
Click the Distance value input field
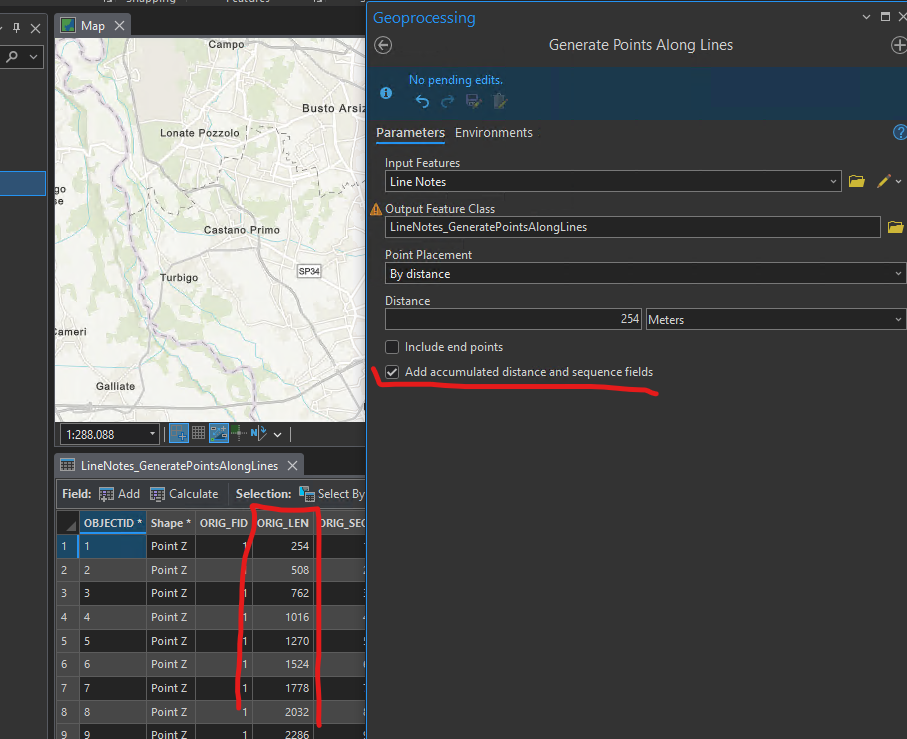(513, 320)
